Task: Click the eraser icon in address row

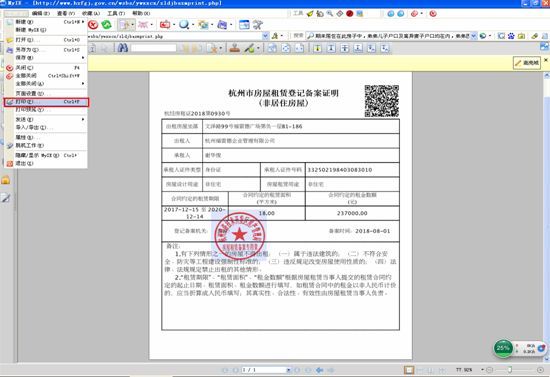Action: pos(534,36)
